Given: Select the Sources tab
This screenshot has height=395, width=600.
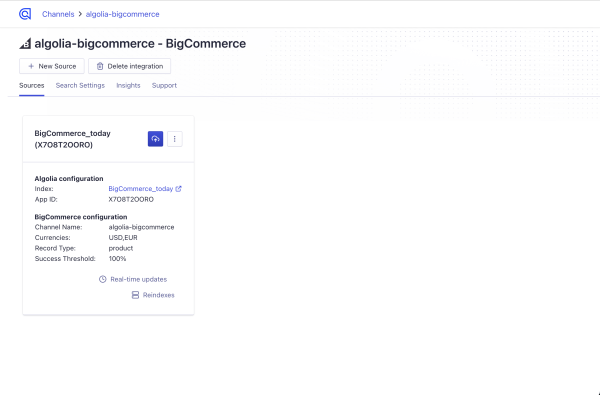Looking at the screenshot, I should pos(32,85).
